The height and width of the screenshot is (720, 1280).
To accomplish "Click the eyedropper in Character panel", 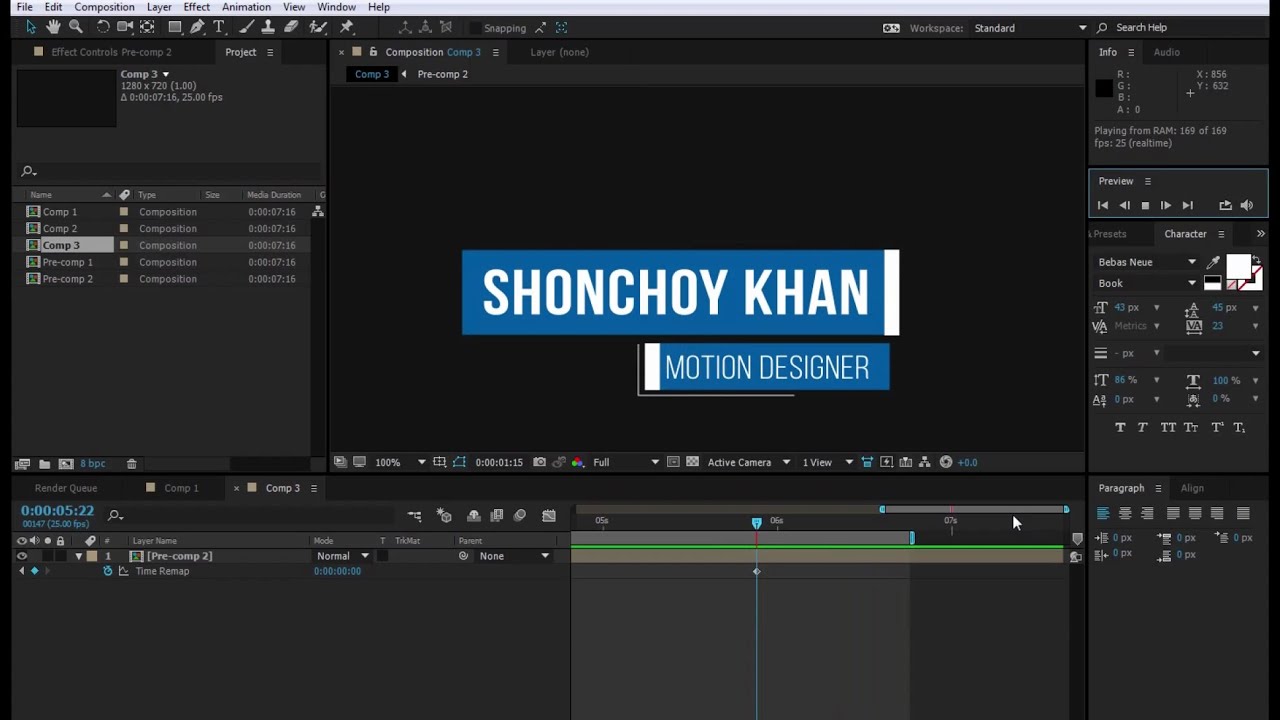I will pos(1214,263).
